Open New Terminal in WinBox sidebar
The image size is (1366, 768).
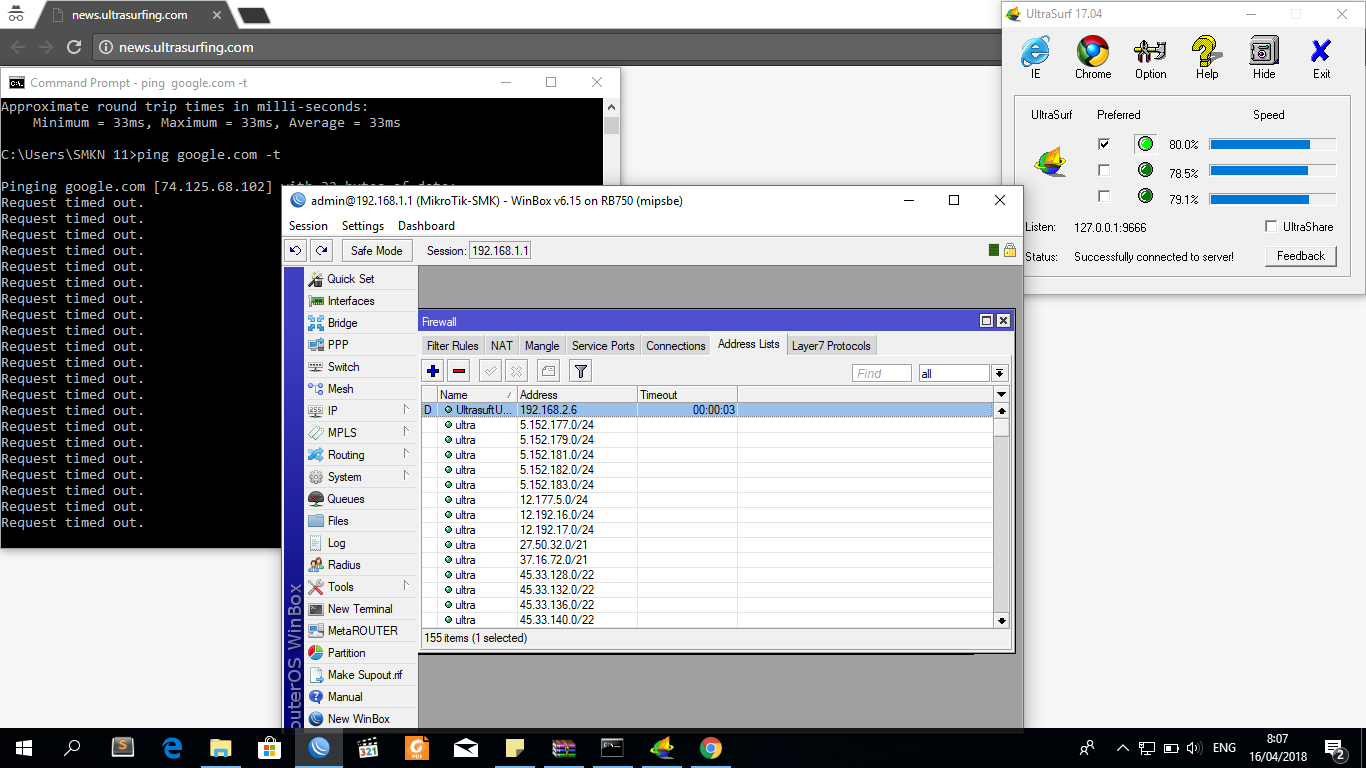pyautogui.click(x=351, y=609)
